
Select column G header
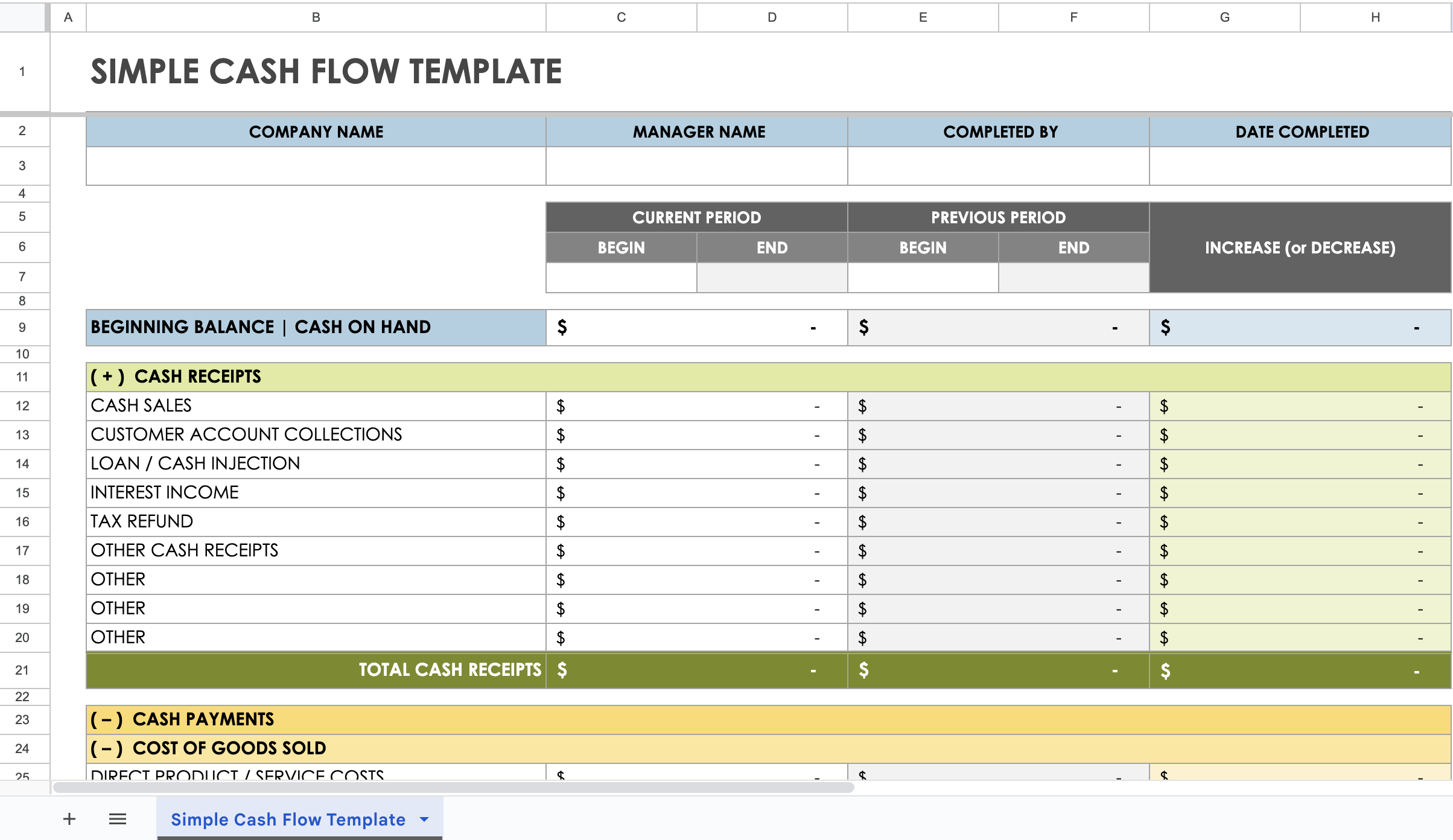(x=1224, y=17)
